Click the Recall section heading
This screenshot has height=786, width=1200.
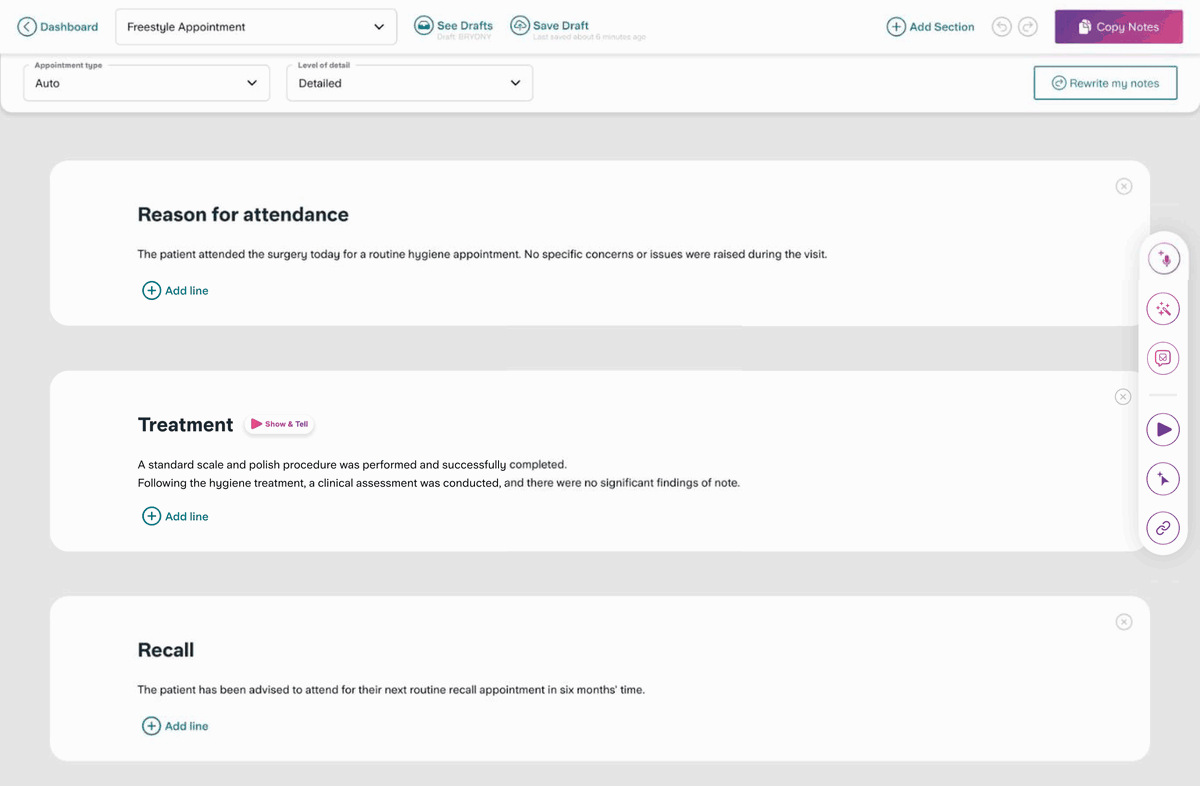pos(166,650)
